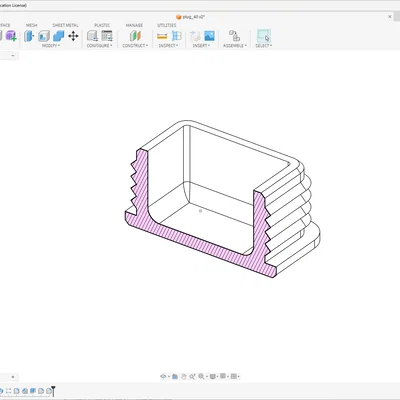Open the CONFIGURE dropdown menu

99,46
